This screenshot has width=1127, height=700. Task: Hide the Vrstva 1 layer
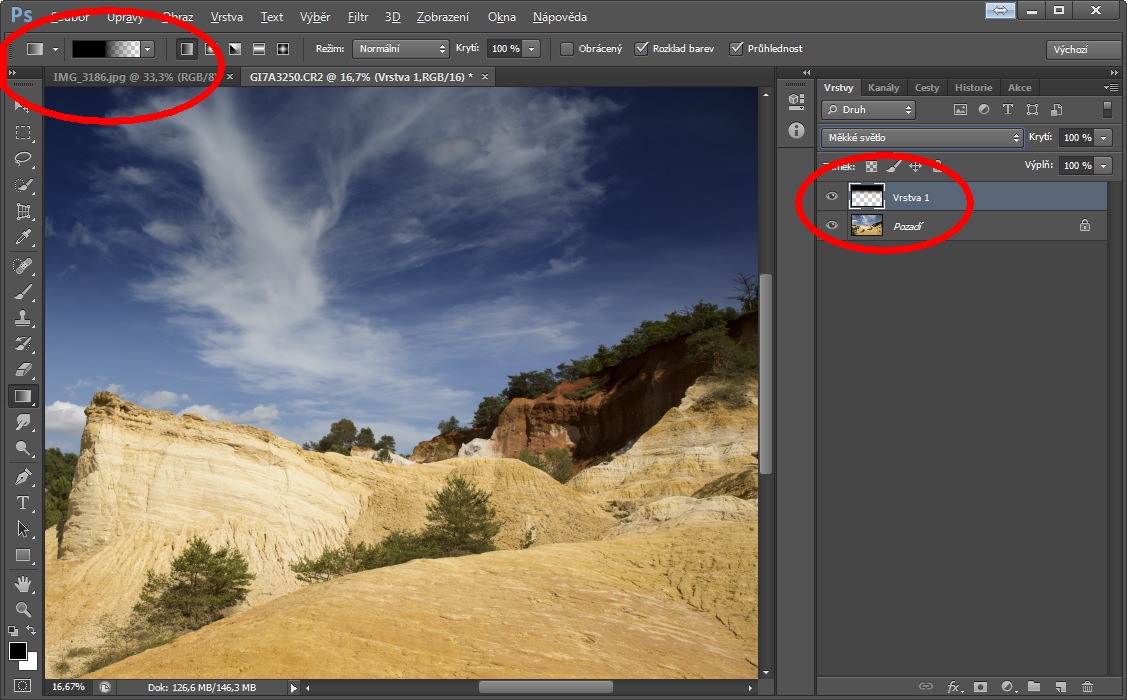(x=832, y=198)
